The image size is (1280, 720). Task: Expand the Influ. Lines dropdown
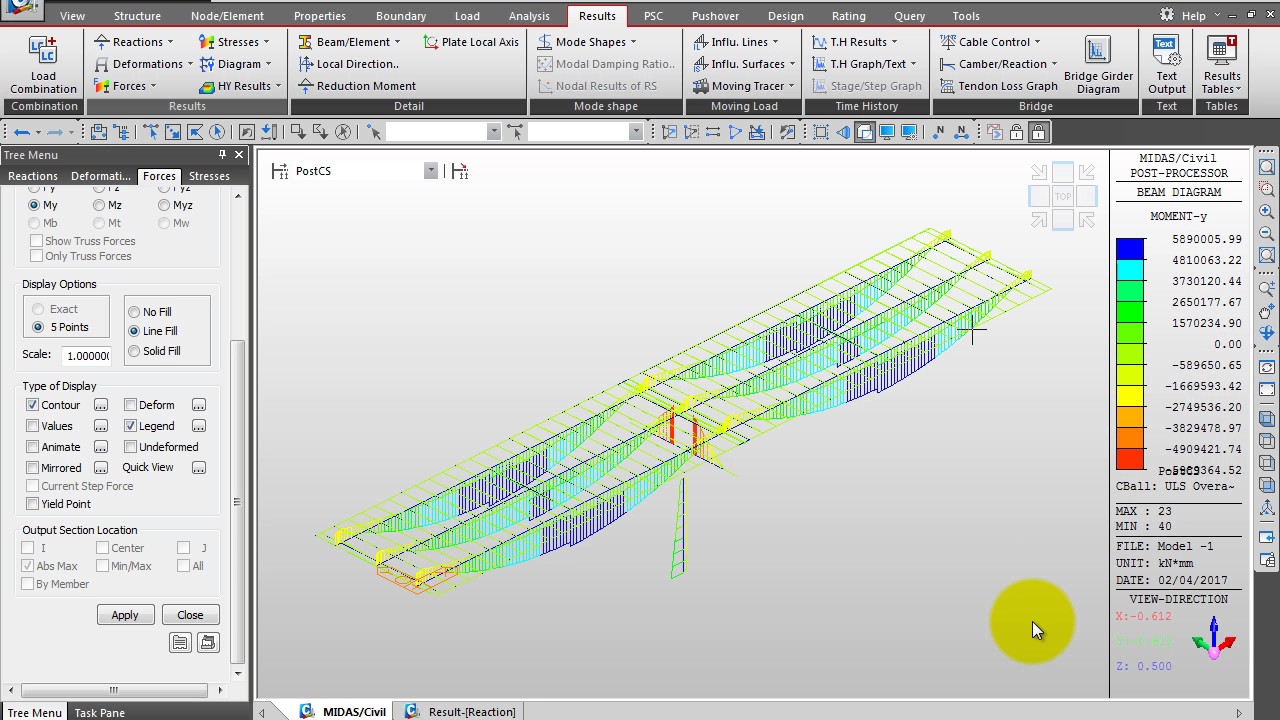click(775, 42)
